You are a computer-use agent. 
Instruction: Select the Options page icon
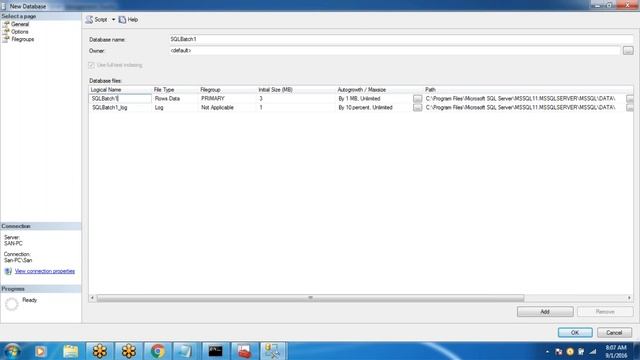[x=6, y=31]
